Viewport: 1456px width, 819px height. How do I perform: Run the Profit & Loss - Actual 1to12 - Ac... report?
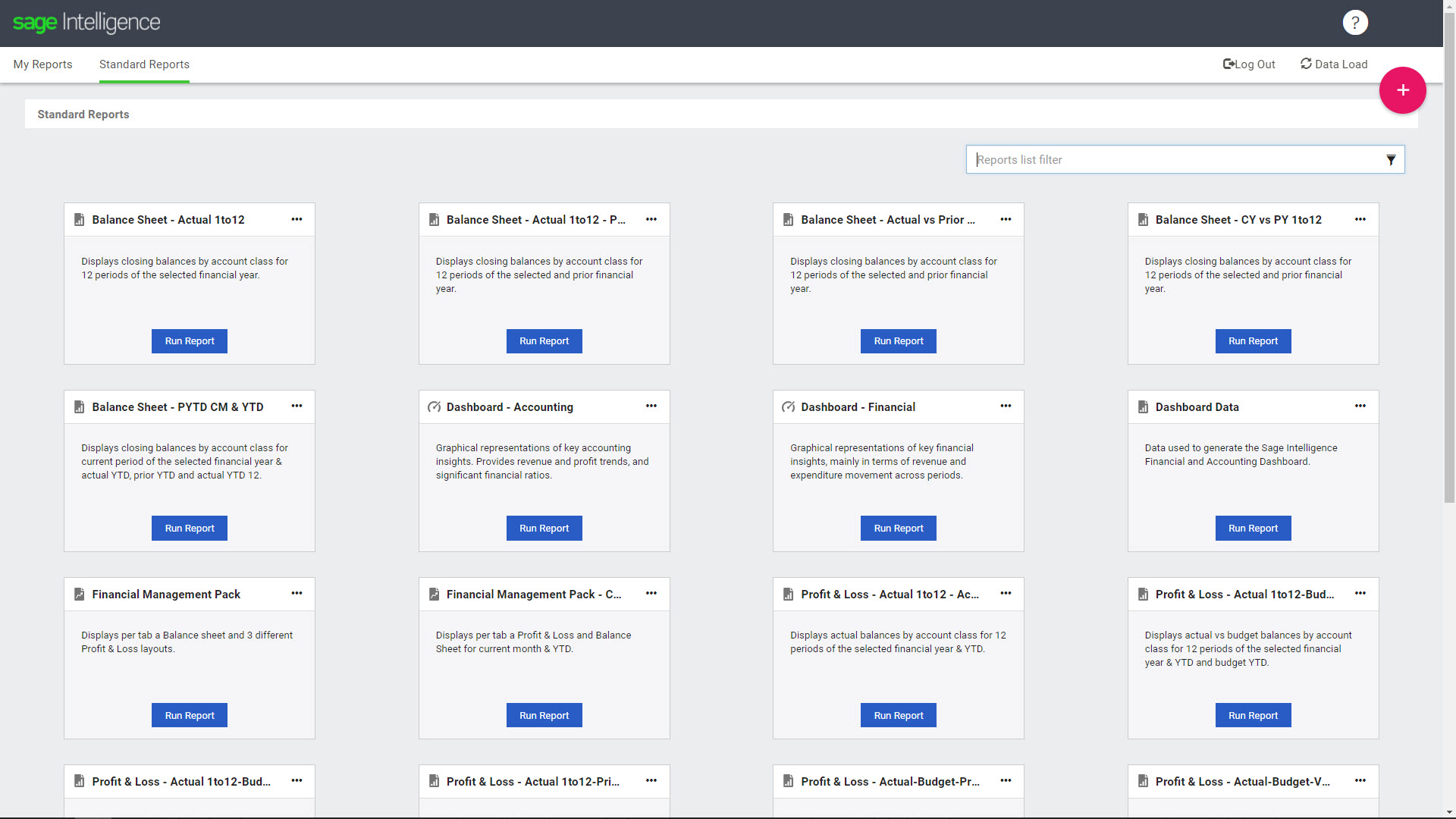tap(899, 716)
